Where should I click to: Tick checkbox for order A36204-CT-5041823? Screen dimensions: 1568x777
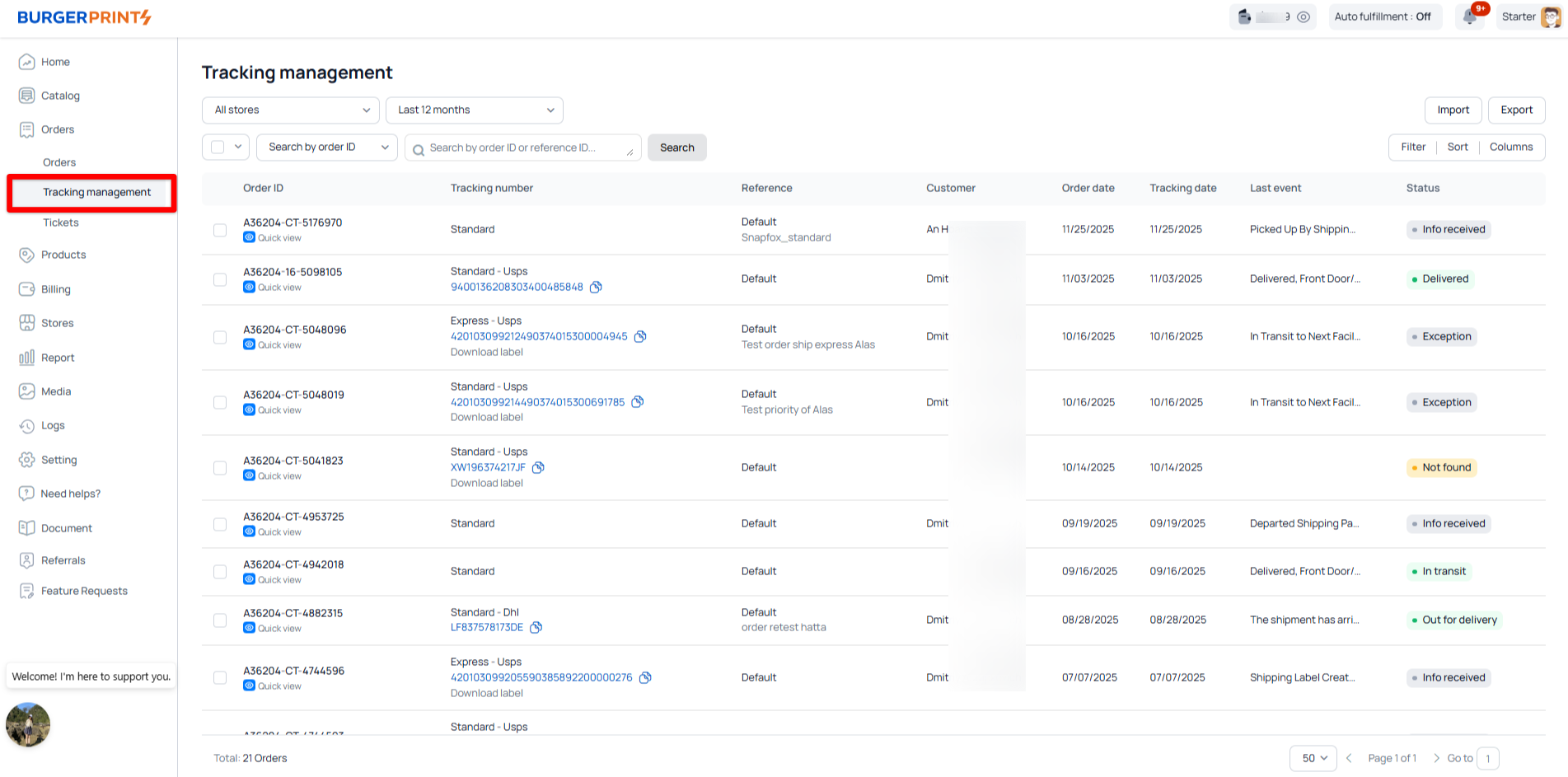[220, 468]
